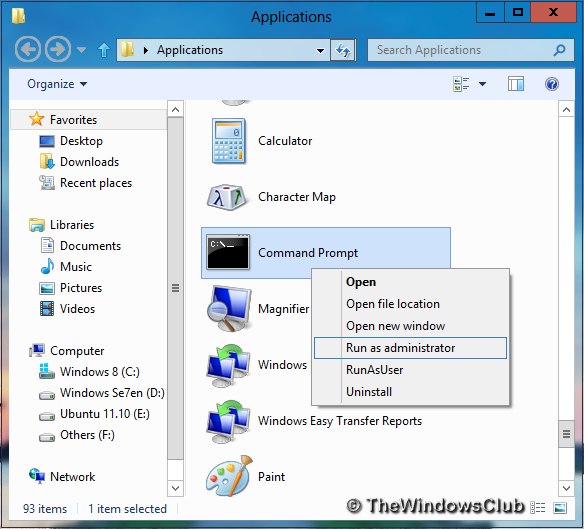Switch to large icons view in status bar

(x=560, y=508)
